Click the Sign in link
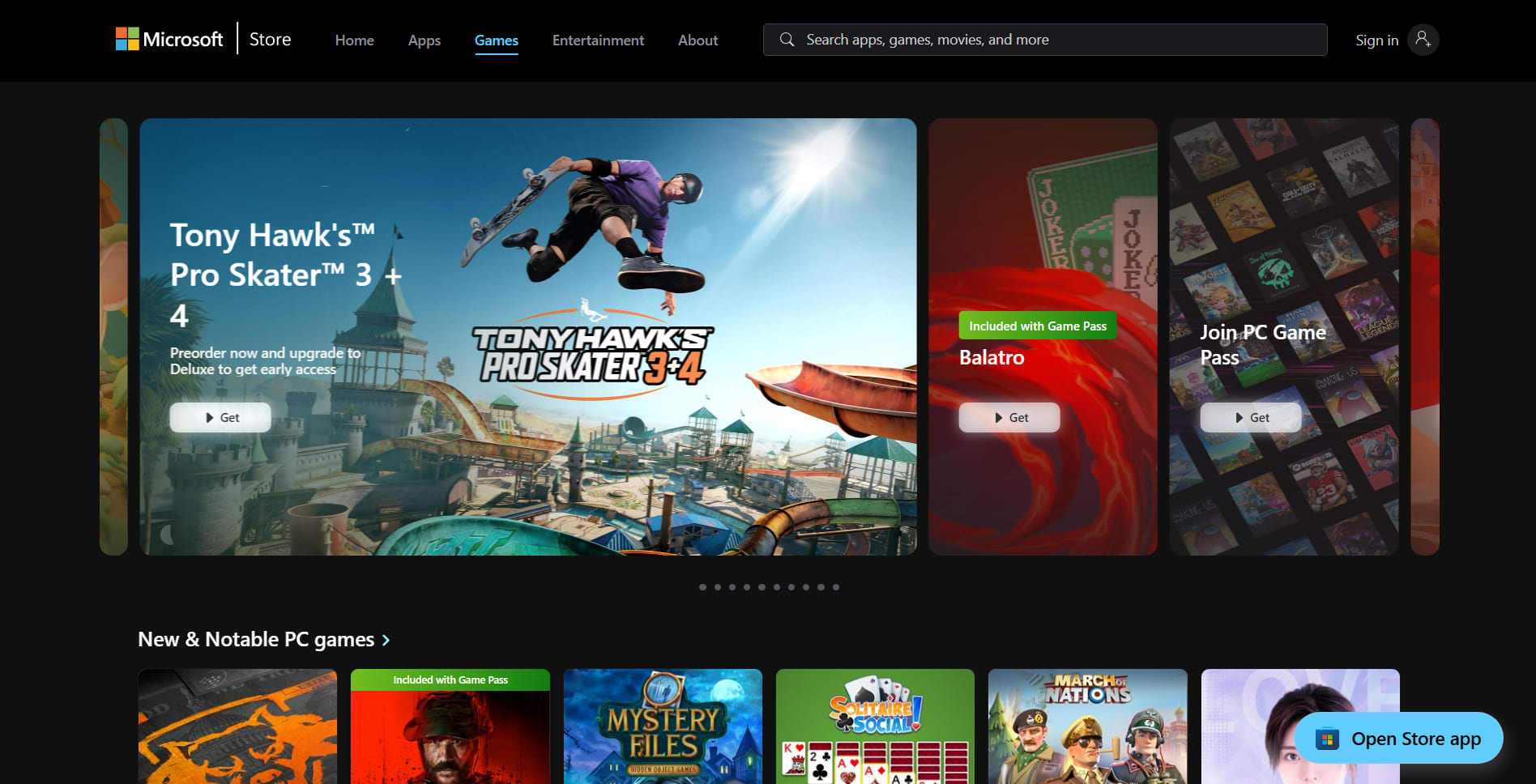 1376,40
